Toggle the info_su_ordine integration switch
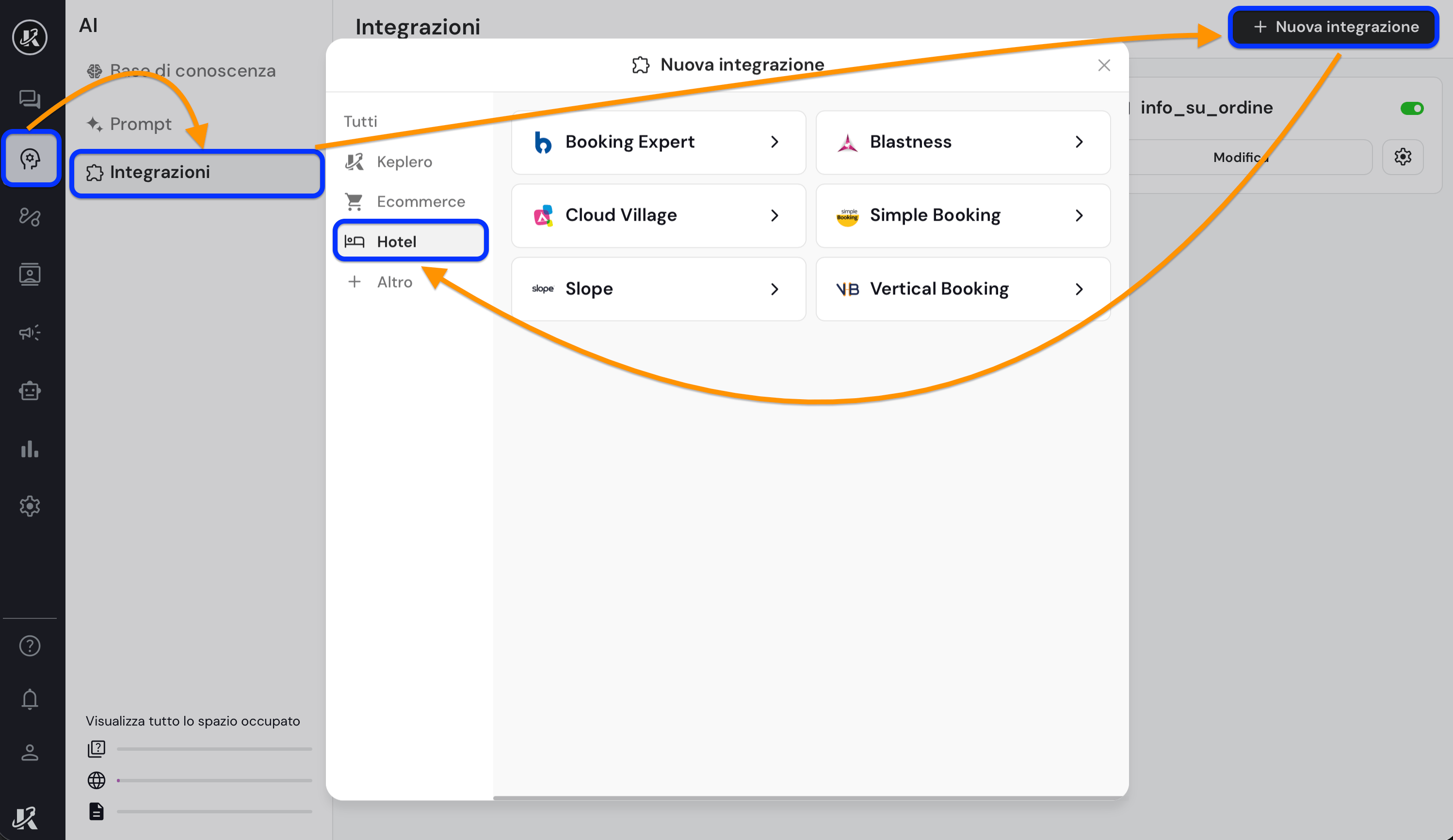The height and width of the screenshot is (840, 1453). click(1411, 108)
